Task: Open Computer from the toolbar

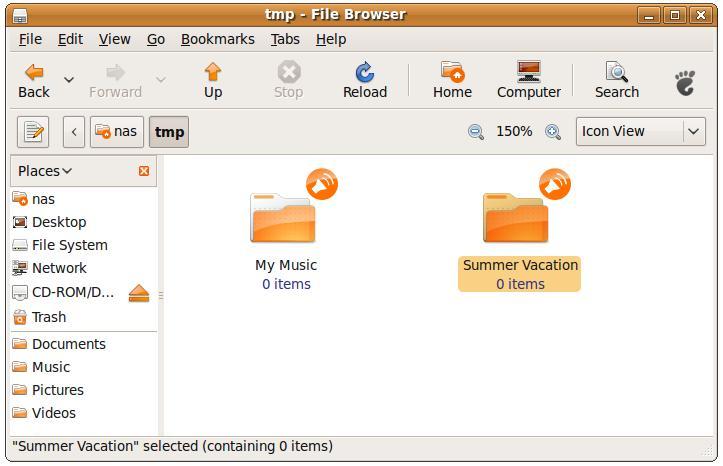Action: (x=529, y=80)
